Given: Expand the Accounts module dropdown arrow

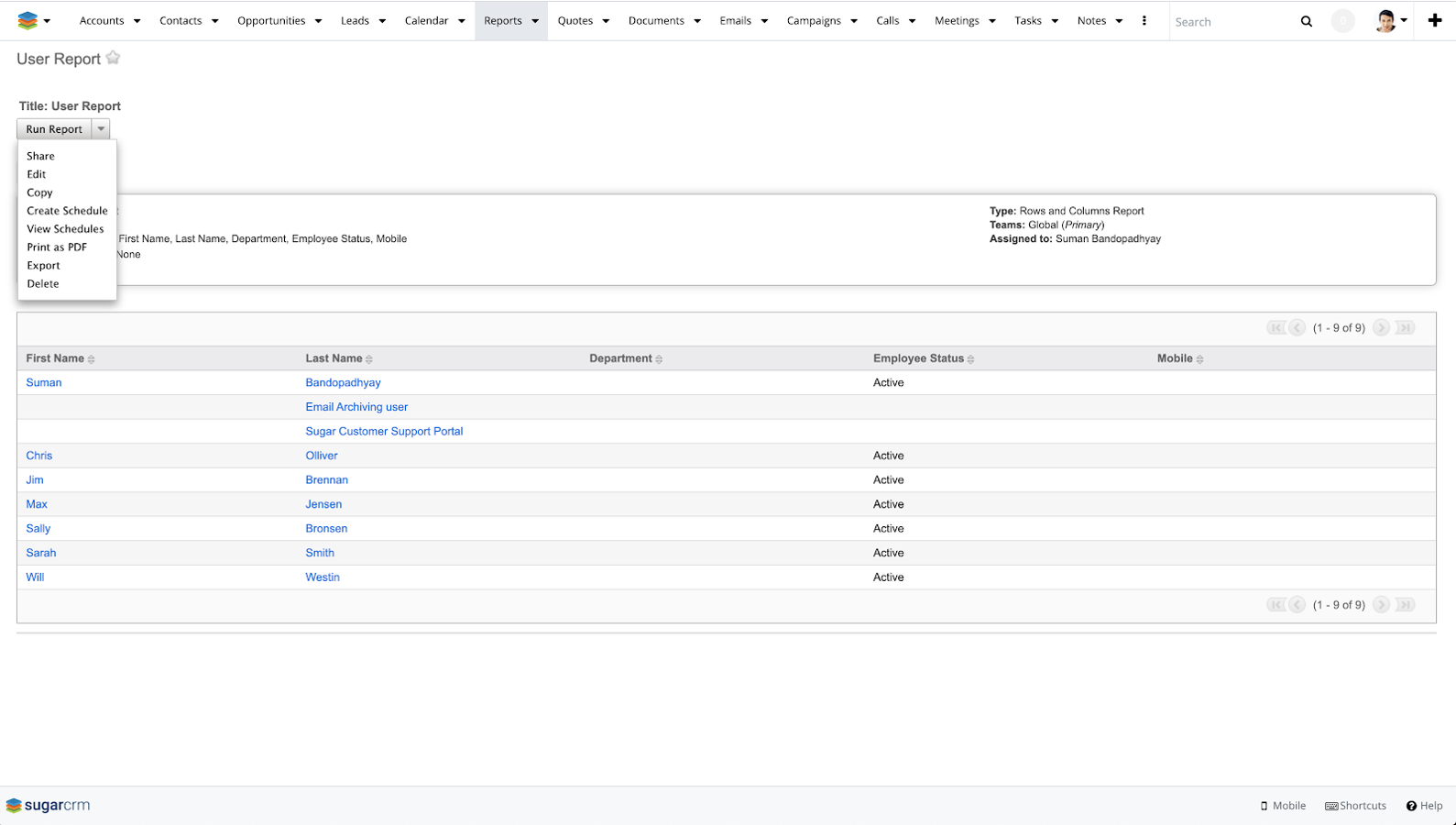Looking at the screenshot, I should [x=137, y=21].
